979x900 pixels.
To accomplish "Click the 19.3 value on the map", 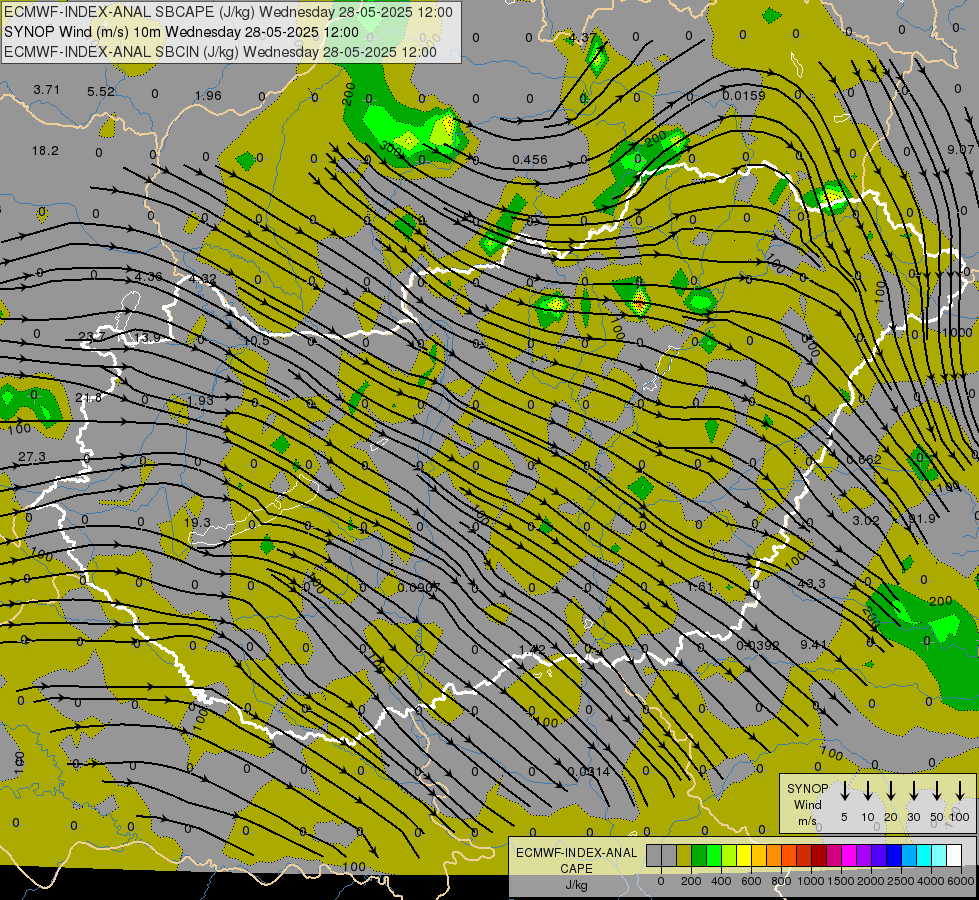I will coord(197,522).
